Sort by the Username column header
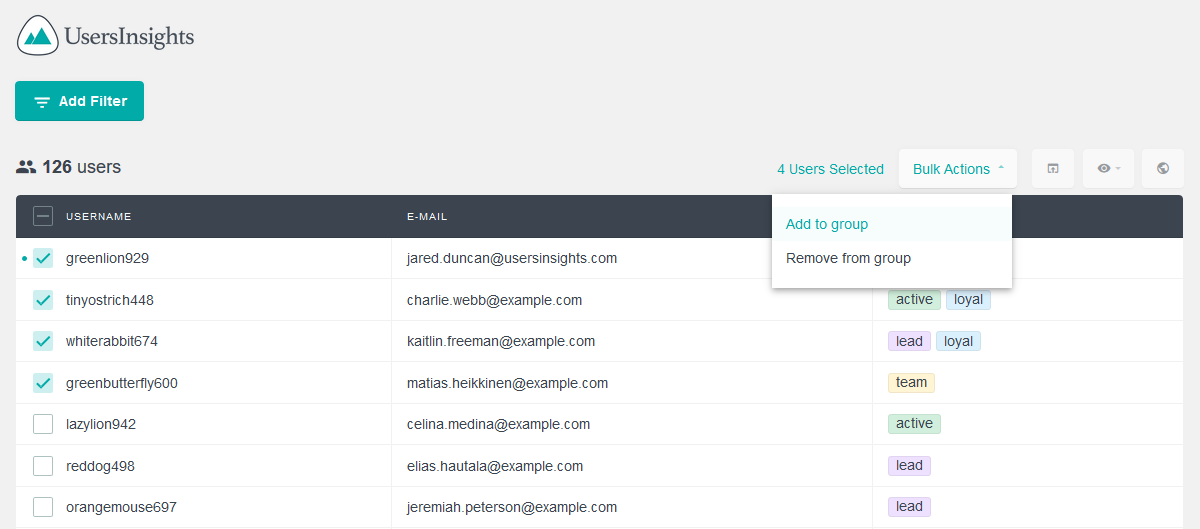The width and height of the screenshot is (1200, 529). tap(99, 216)
